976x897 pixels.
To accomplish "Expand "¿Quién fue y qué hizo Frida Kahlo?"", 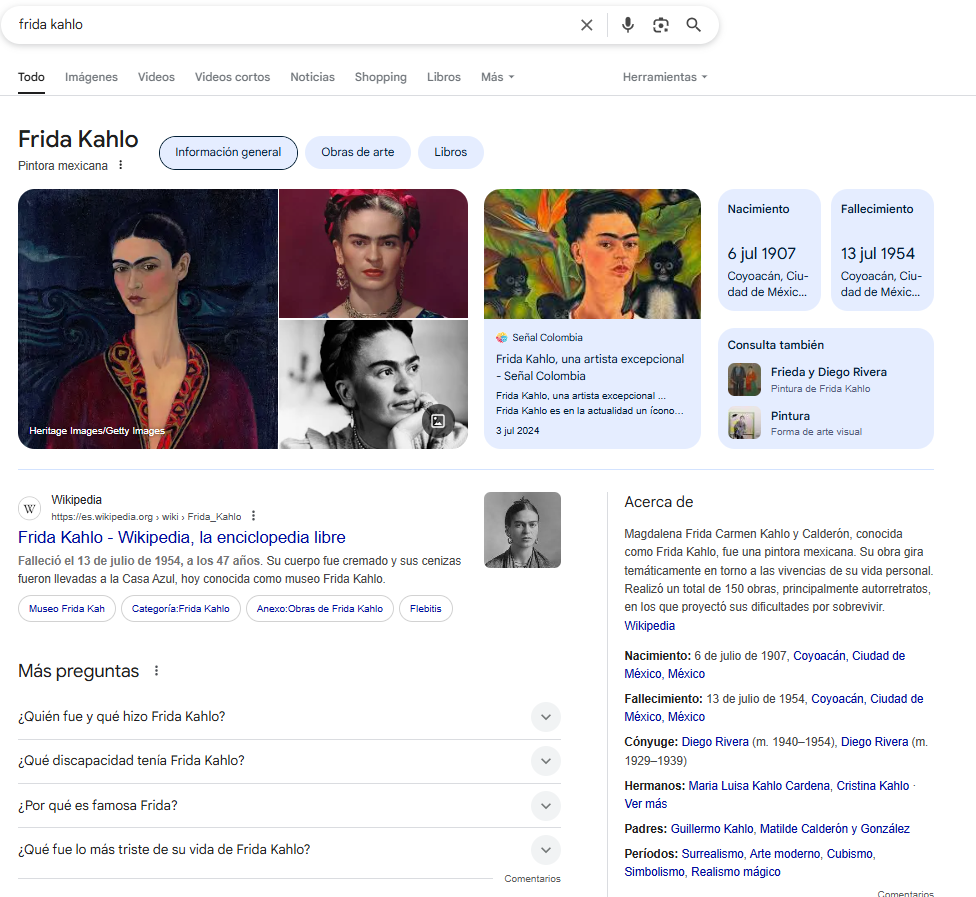I will pos(545,717).
